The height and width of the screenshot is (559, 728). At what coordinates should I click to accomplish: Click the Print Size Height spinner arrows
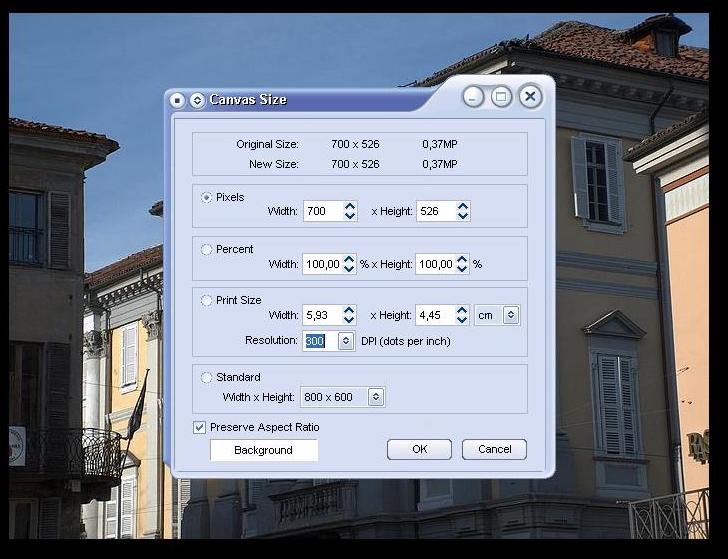[x=462, y=315]
